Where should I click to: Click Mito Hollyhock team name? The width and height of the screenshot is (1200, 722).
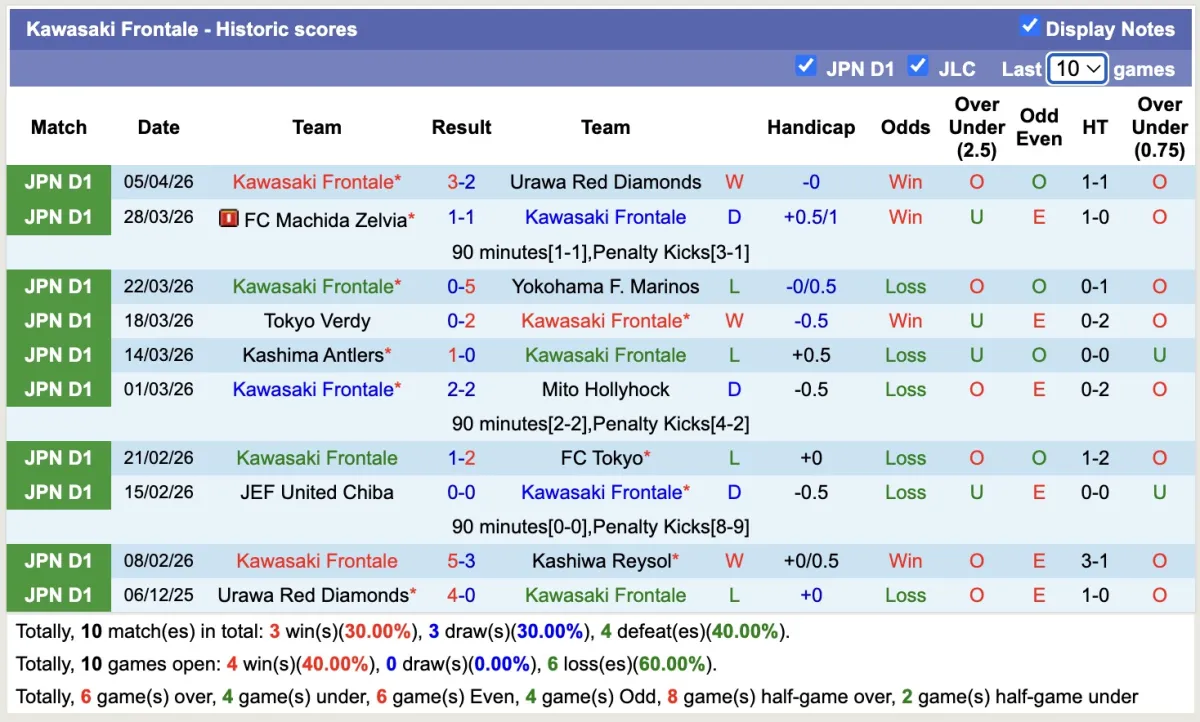(605, 389)
